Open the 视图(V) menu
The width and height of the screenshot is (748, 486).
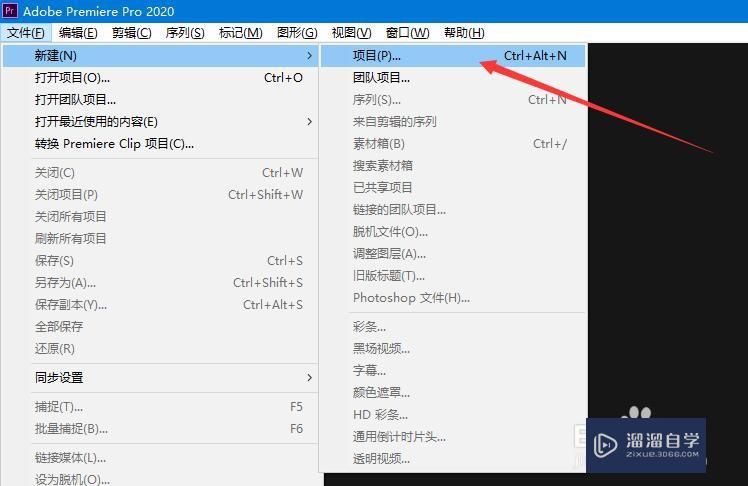coord(352,32)
